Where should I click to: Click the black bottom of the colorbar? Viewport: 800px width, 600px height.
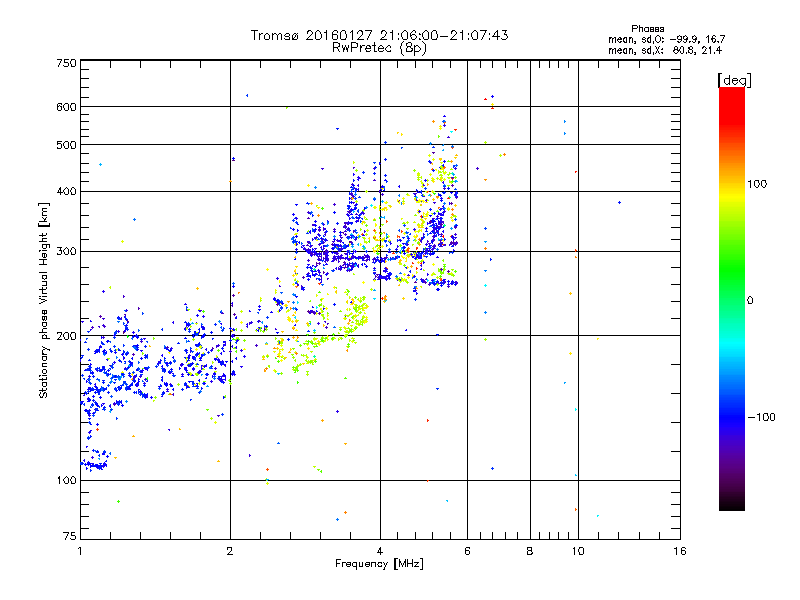point(732,503)
